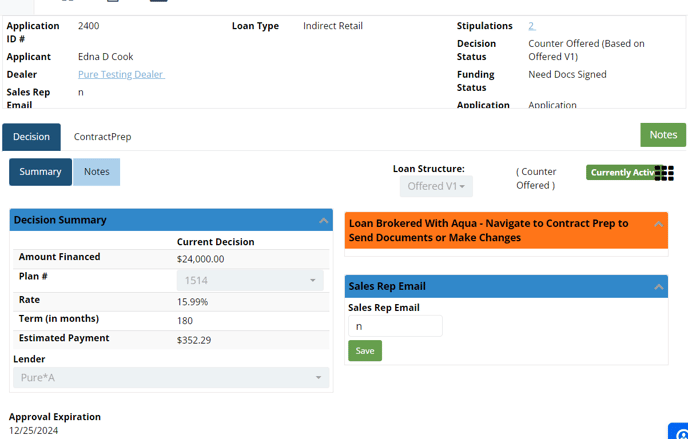Open the Plan # 1514 dropdown
Image resolution: width=688 pixels, height=439 pixels.
[x=250, y=280]
